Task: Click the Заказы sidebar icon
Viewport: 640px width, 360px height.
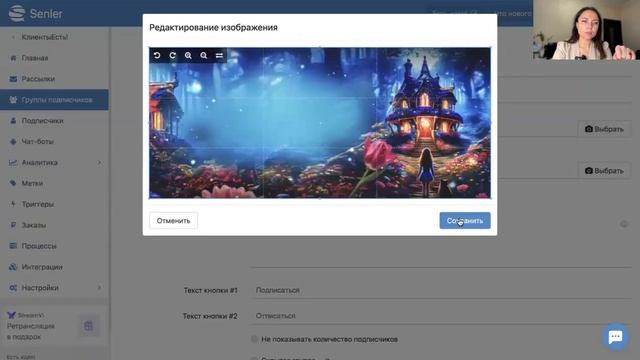Action: (13, 225)
